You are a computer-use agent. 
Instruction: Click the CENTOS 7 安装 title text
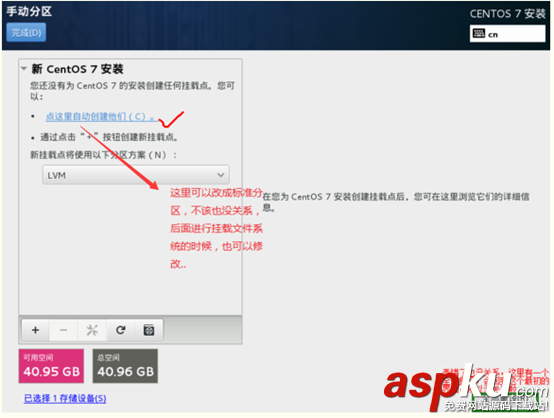point(507,13)
